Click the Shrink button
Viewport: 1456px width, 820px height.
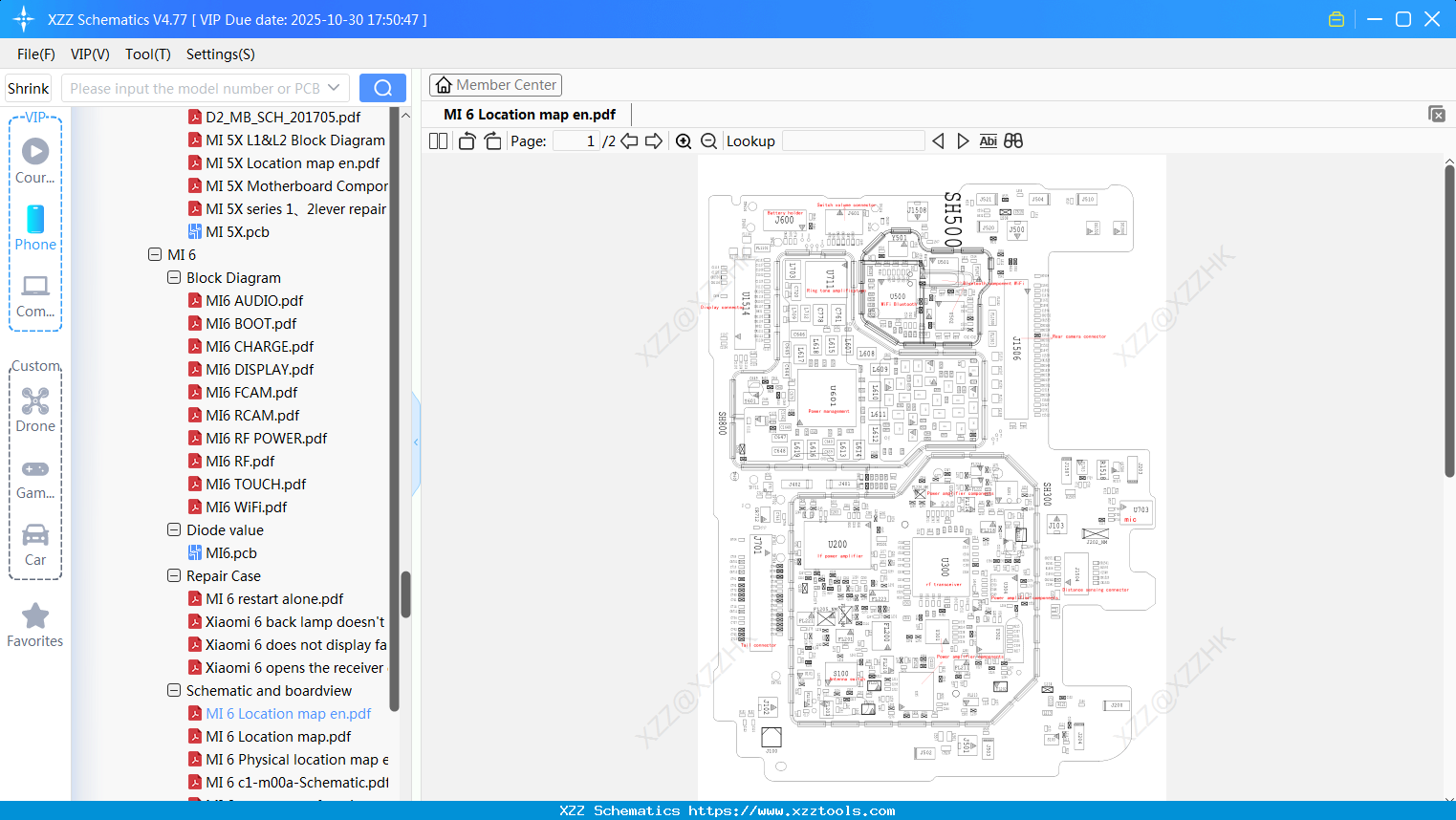[x=28, y=87]
